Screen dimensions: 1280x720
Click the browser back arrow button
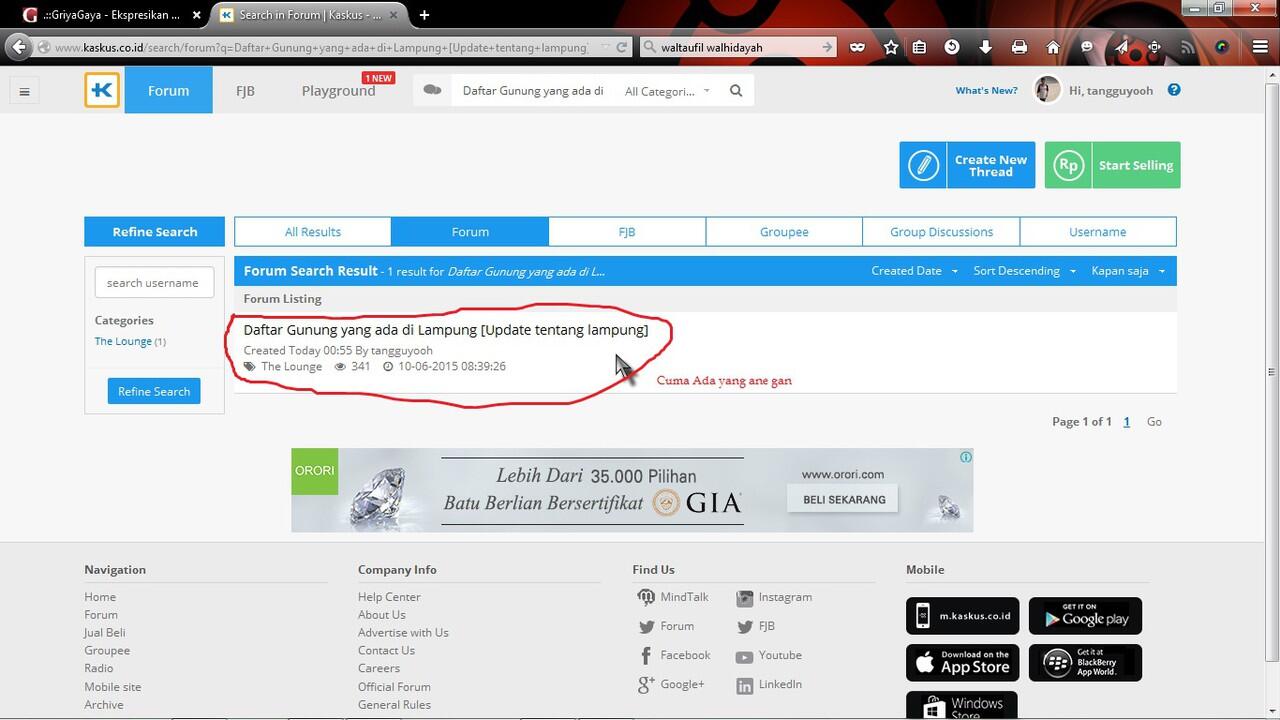tap(19, 47)
